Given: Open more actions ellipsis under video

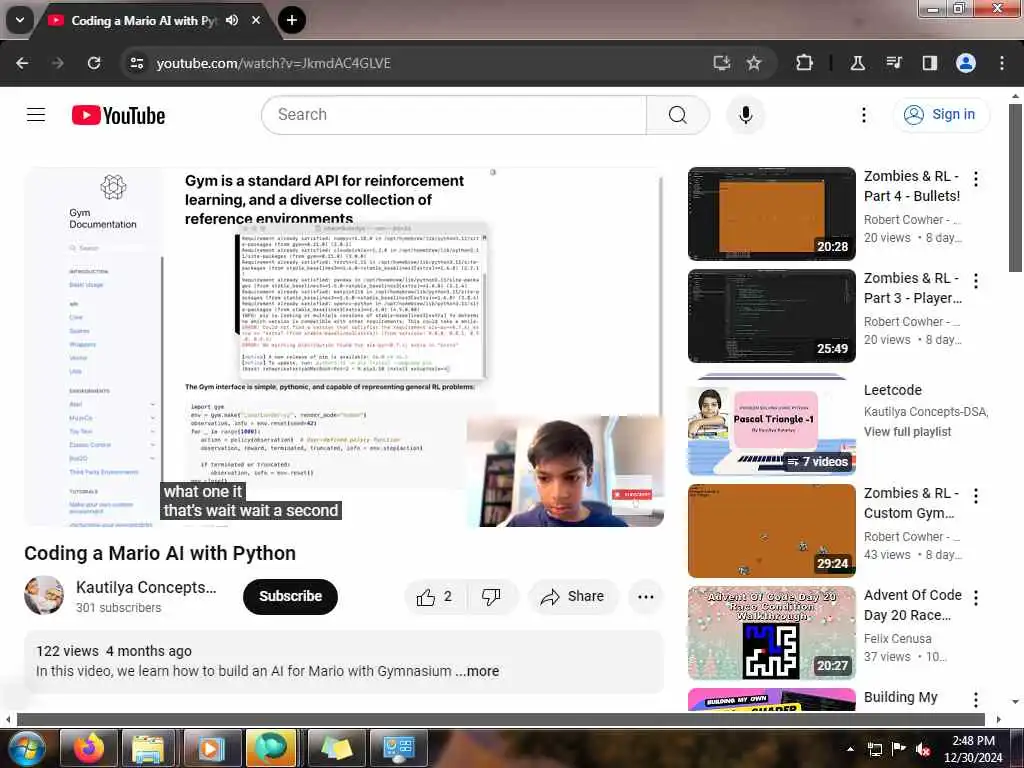Looking at the screenshot, I should click(645, 596).
